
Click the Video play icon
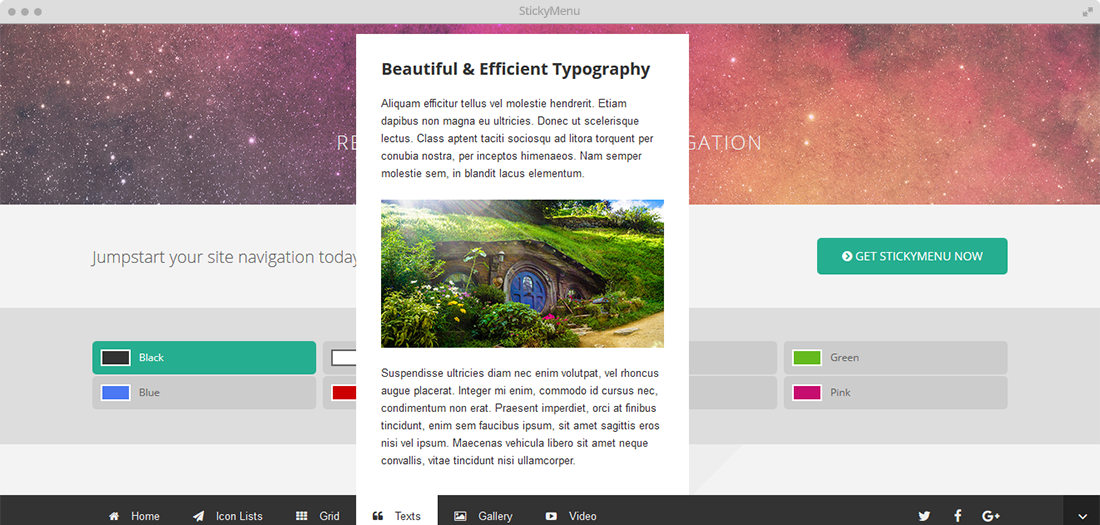(551, 516)
